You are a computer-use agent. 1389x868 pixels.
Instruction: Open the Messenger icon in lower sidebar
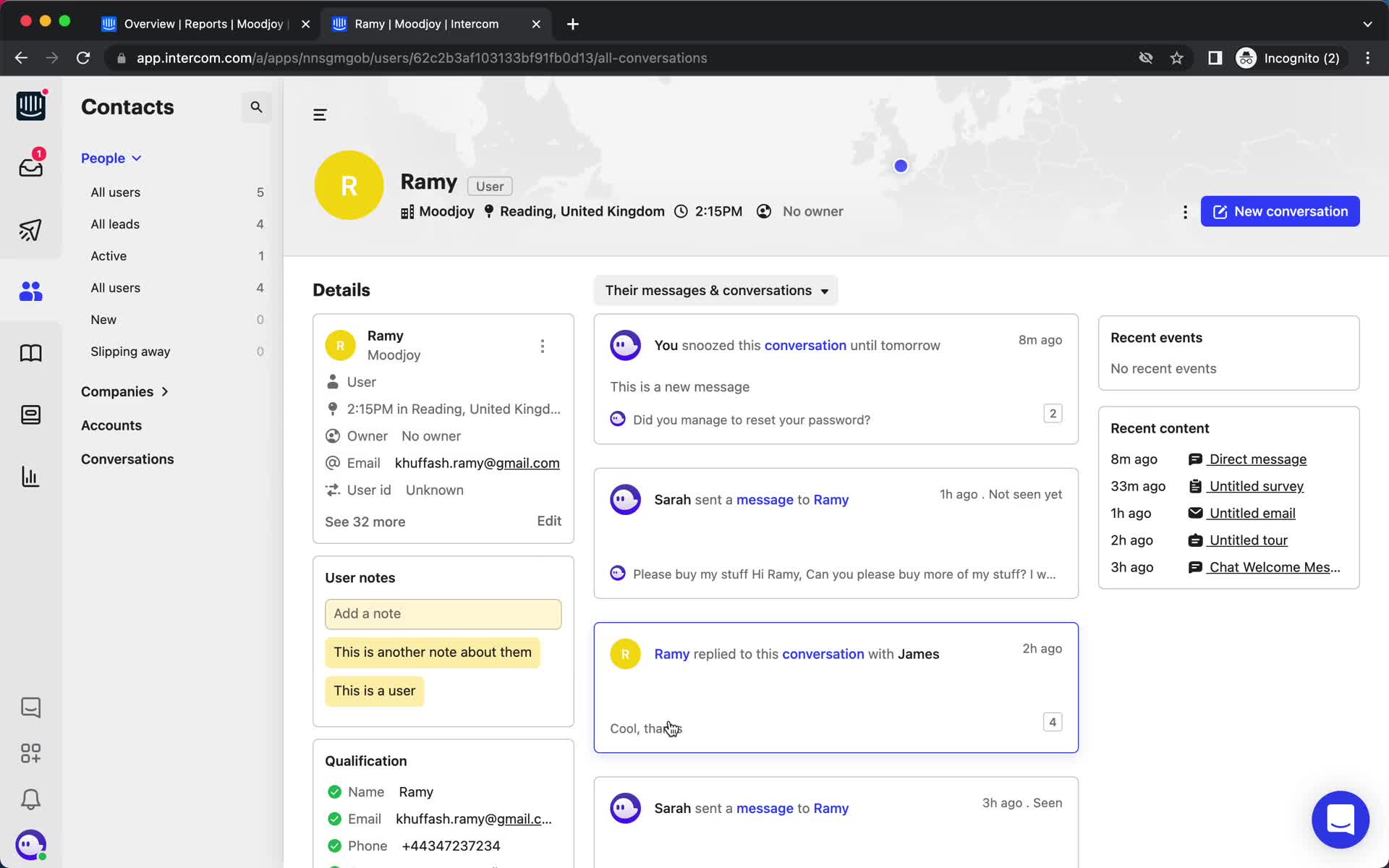click(x=30, y=707)
